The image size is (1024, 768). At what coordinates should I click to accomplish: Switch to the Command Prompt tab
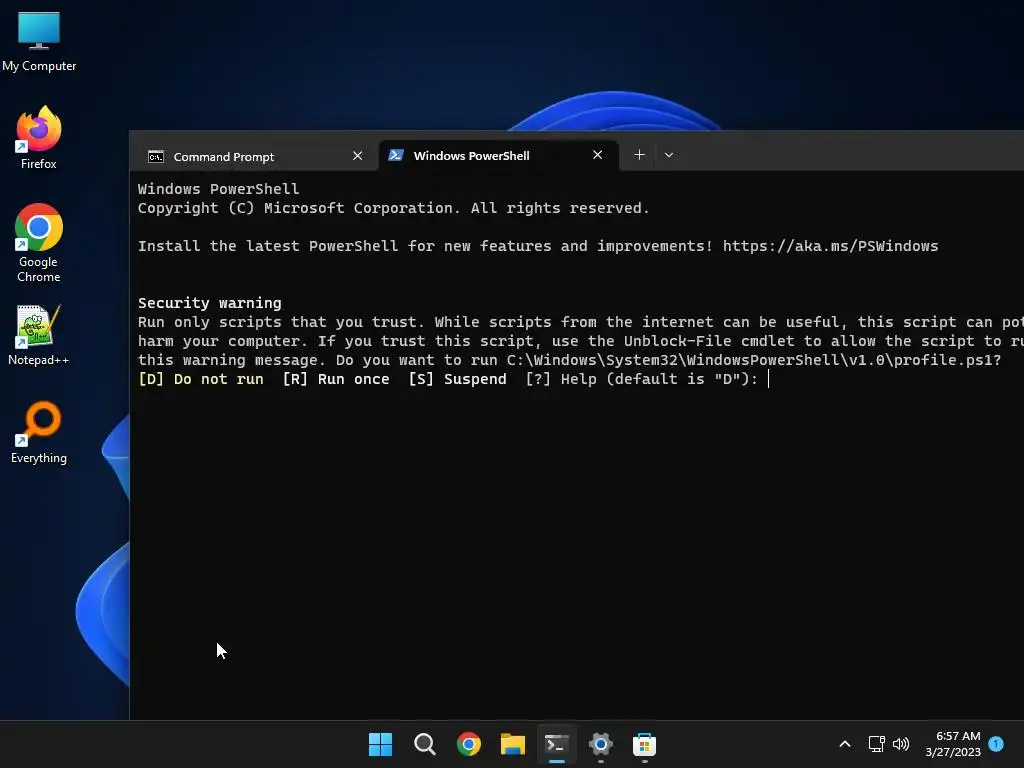[x=255, y=157]
